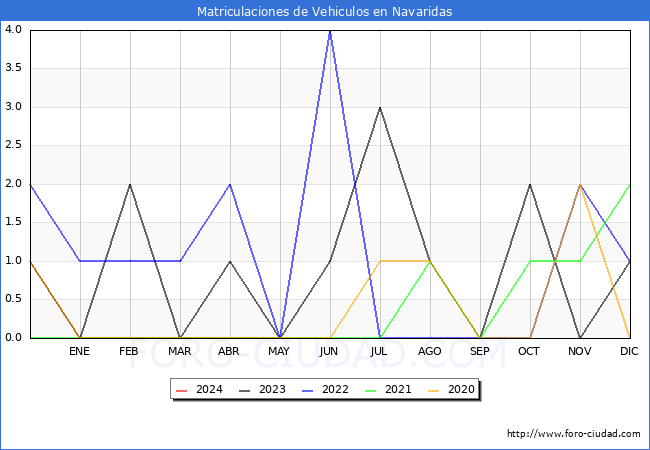
Task: Click the 2021 green line endpoint at DIC
Action: pos(630,185)
